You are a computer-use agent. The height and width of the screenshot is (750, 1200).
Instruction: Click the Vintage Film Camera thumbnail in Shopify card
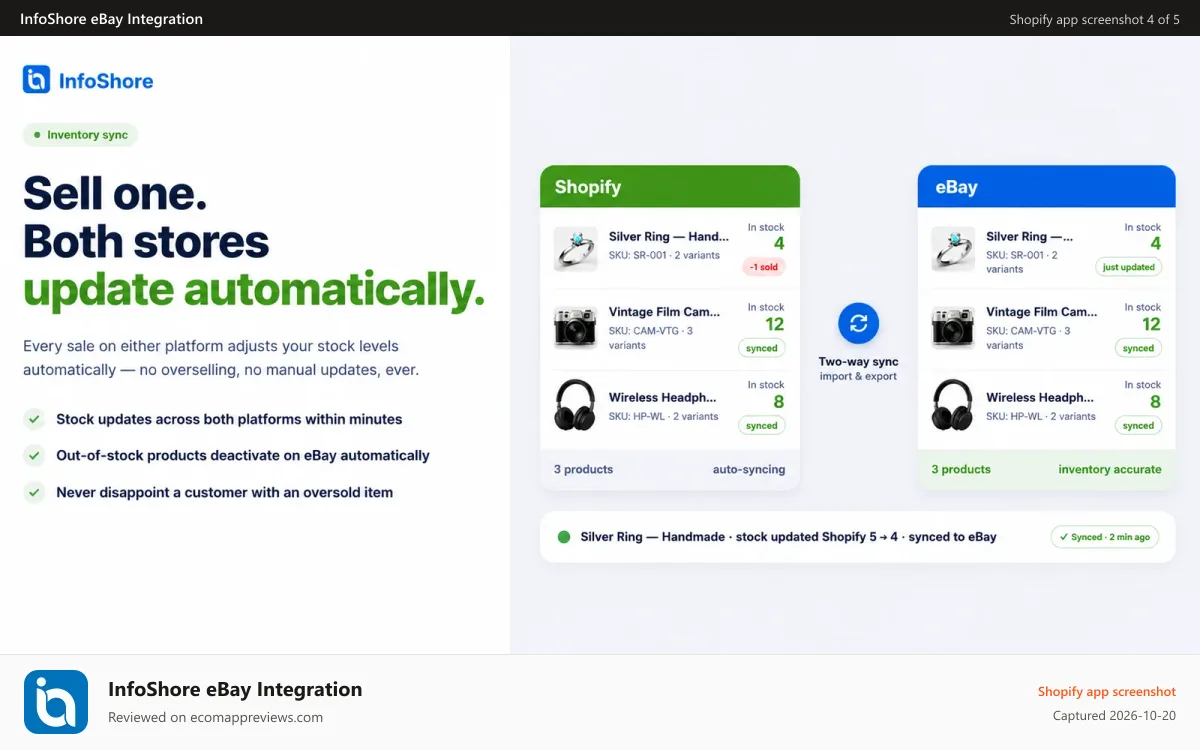(x=575, y=326)
